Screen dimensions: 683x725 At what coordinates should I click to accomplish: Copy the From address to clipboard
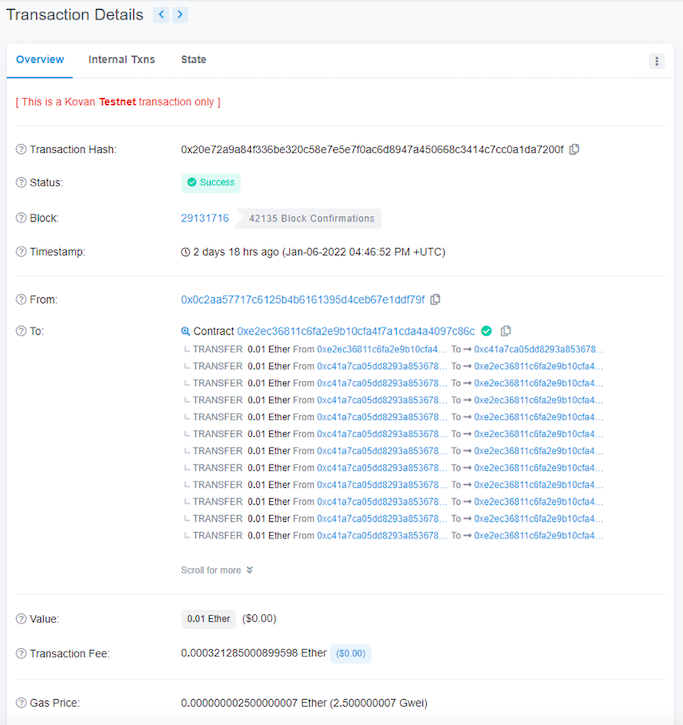point(435,299)
